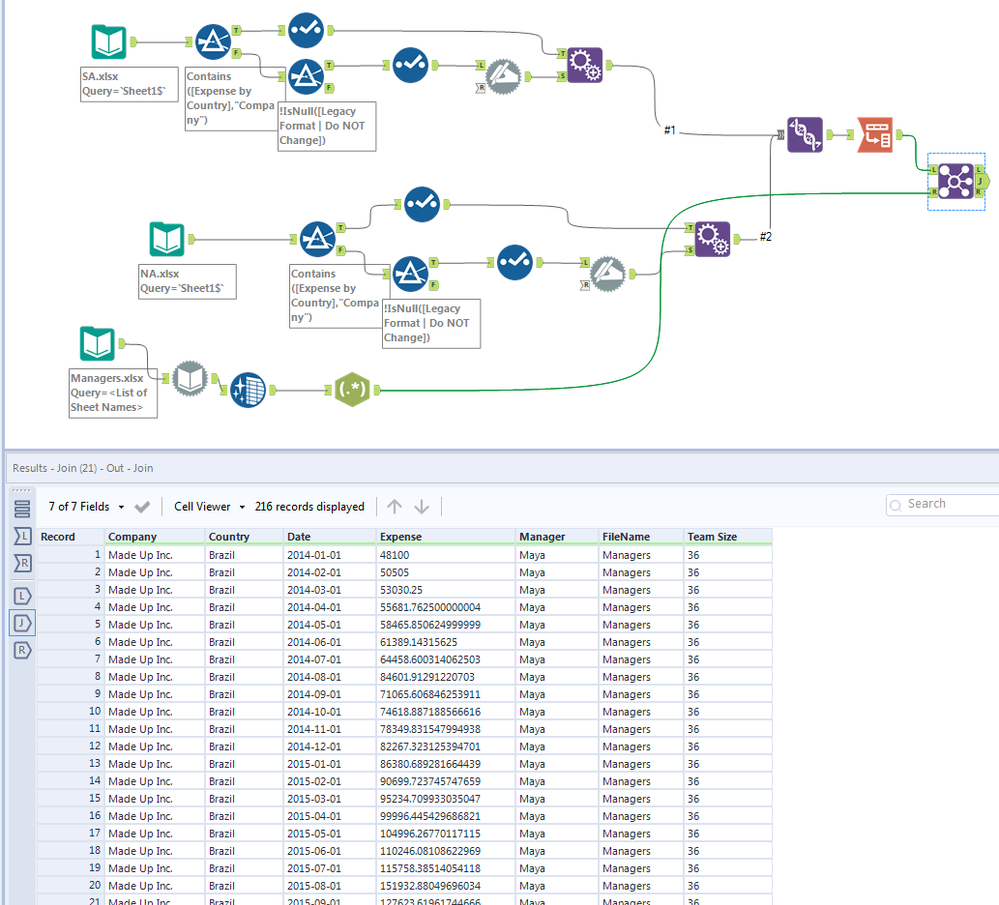Click Expense cell 151932.88049696034

447,886
